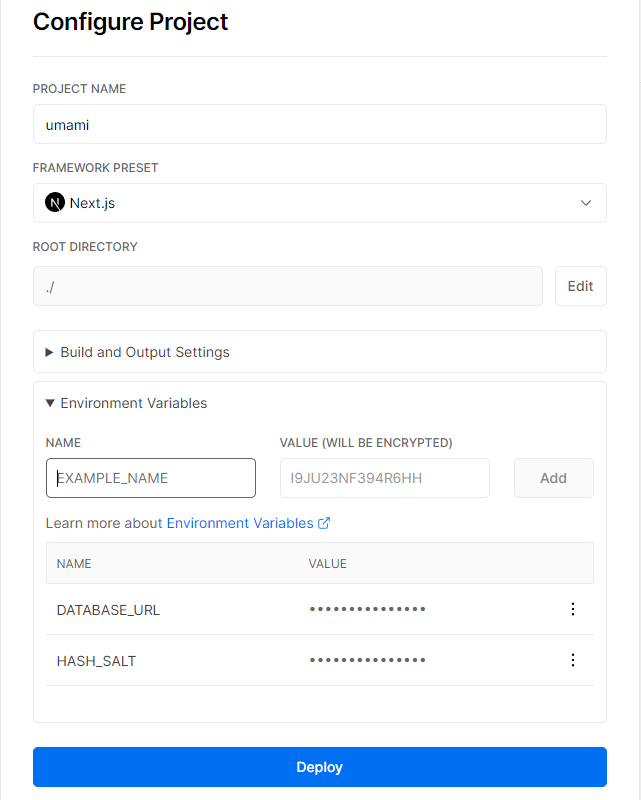Image resolution: width=641 pixels, height=800 pixels.
Task: Click the Add environment variable button
Action: 553,478
